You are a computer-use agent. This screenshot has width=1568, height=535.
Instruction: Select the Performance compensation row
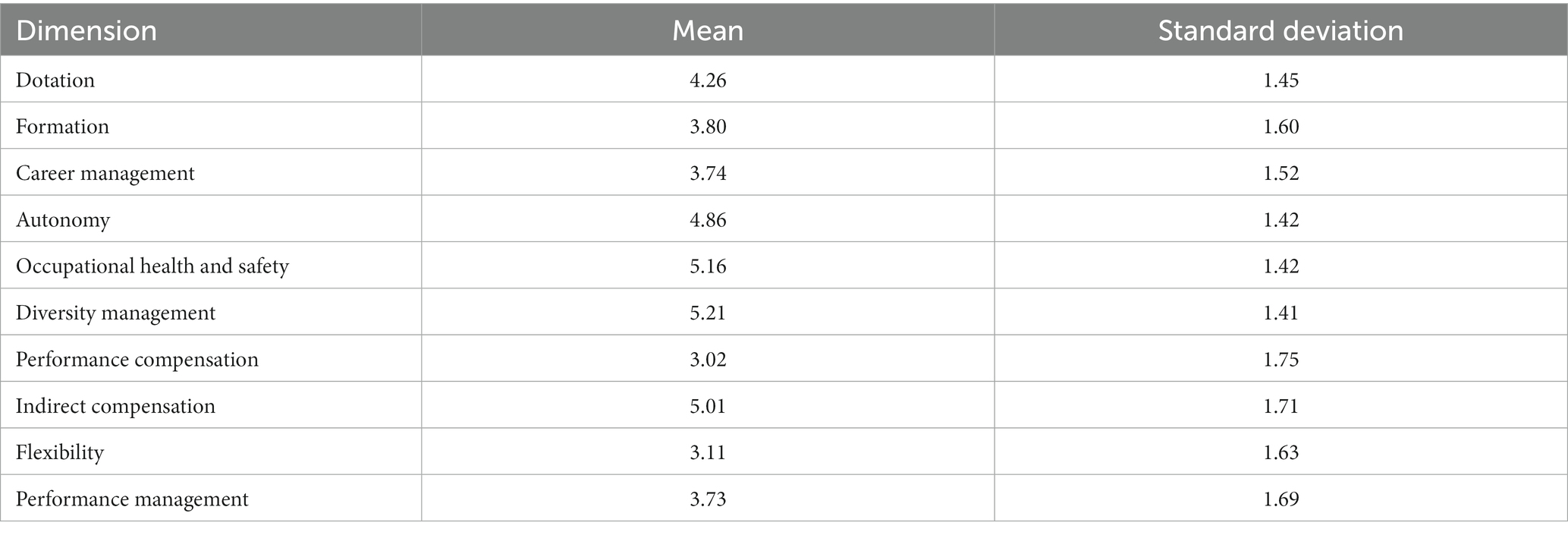tap(784, 359)
